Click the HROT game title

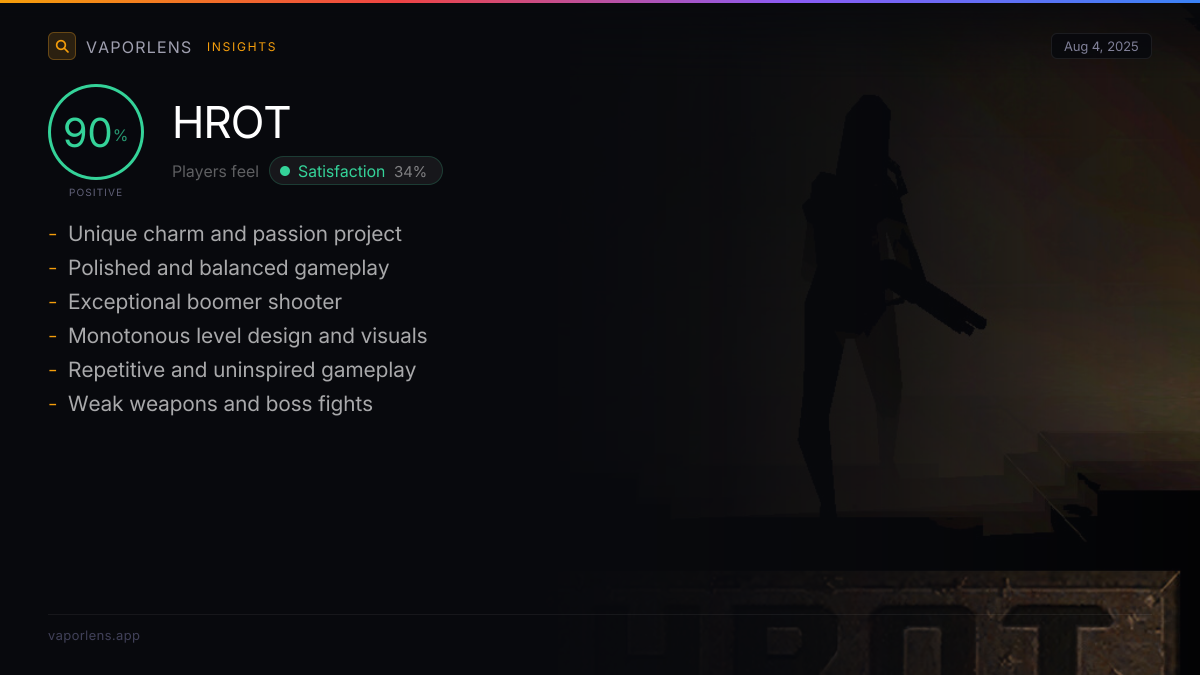[x=231, y=123]
